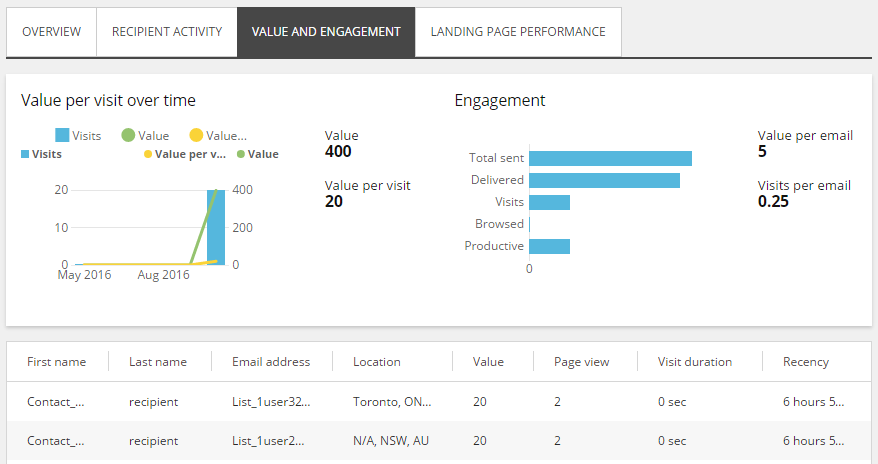
Task: Select the Productive bar in Engagement chart
Action: tap(549, 246)
